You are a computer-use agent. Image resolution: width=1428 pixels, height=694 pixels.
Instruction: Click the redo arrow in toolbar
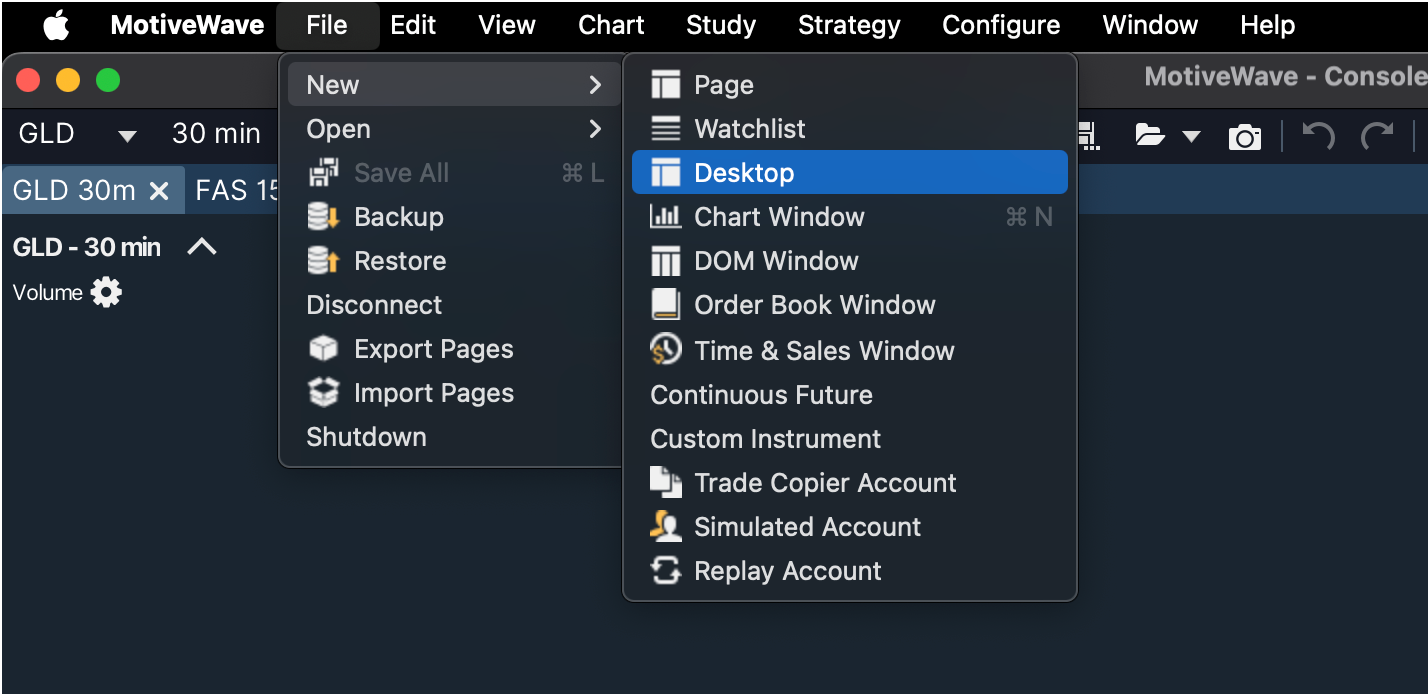(x=1377, y=136)
